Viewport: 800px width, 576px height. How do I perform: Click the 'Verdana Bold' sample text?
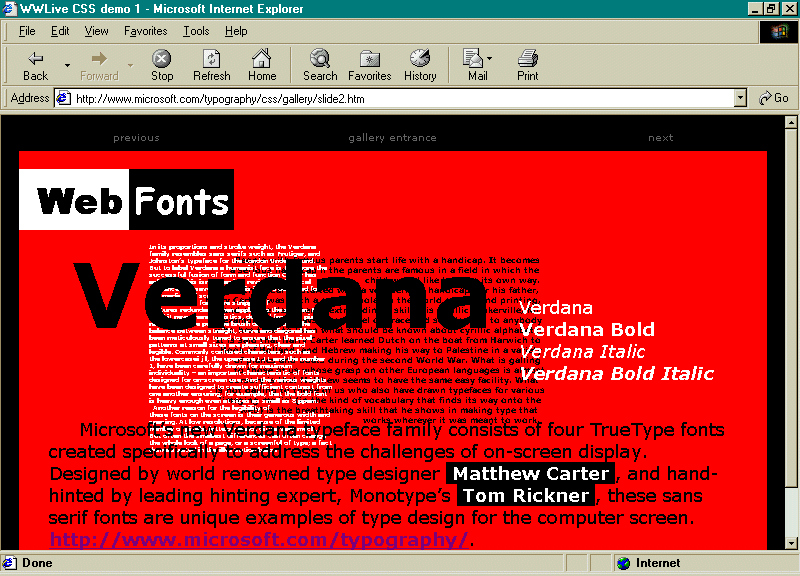pos(587,330)
